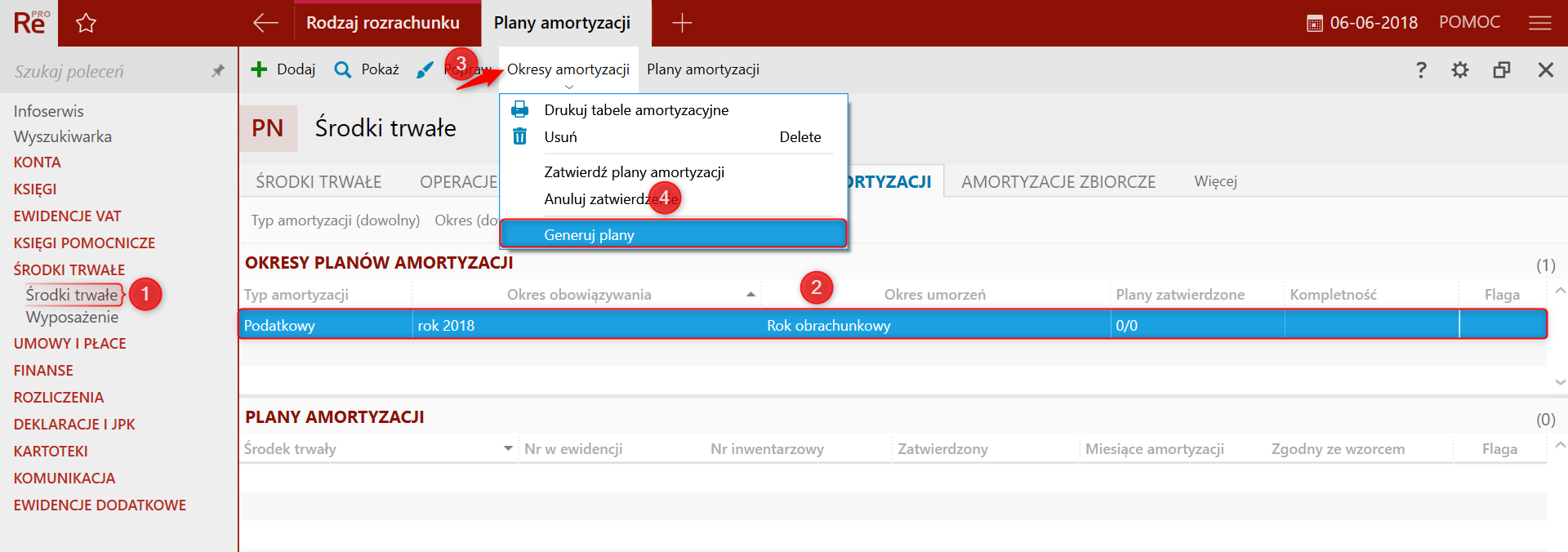Open the Okresy amortyzacji menu
The width and height of the screenshot is (1568, 552).
pos(568,70)
